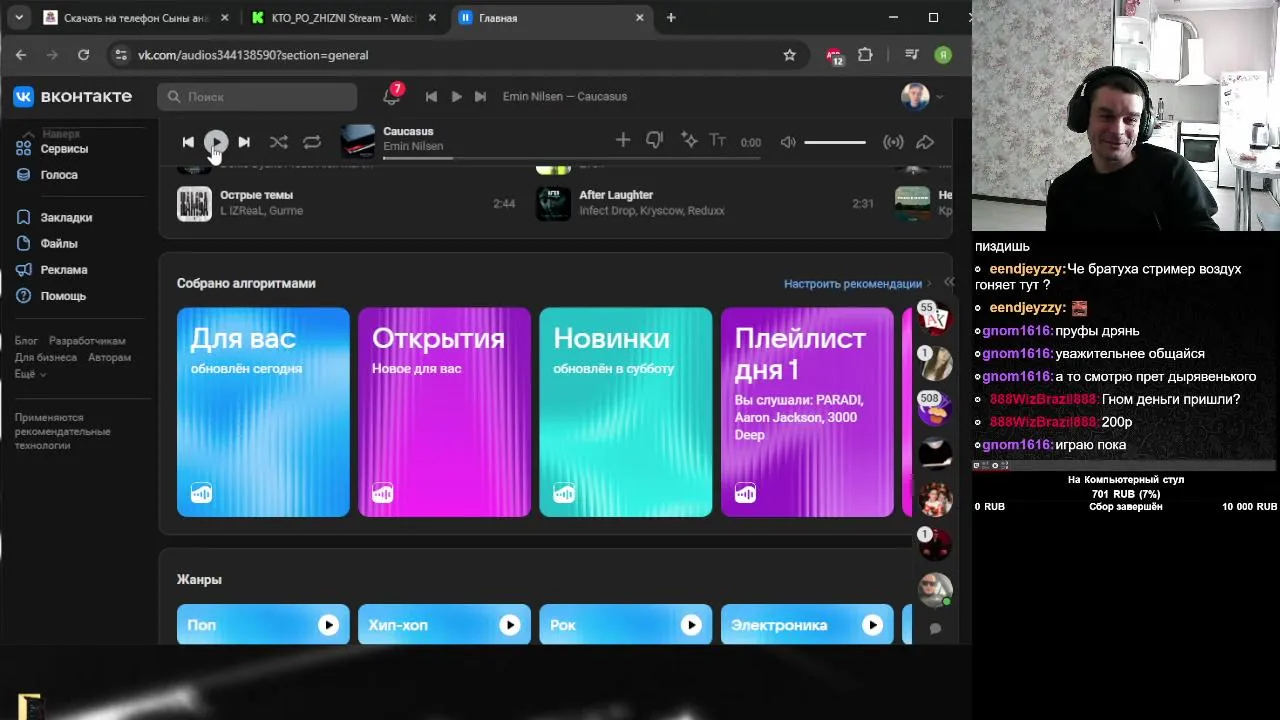Collapse the chat sidebar with double chevron
Screen dimensions: 1280x720
pos(949,283)
